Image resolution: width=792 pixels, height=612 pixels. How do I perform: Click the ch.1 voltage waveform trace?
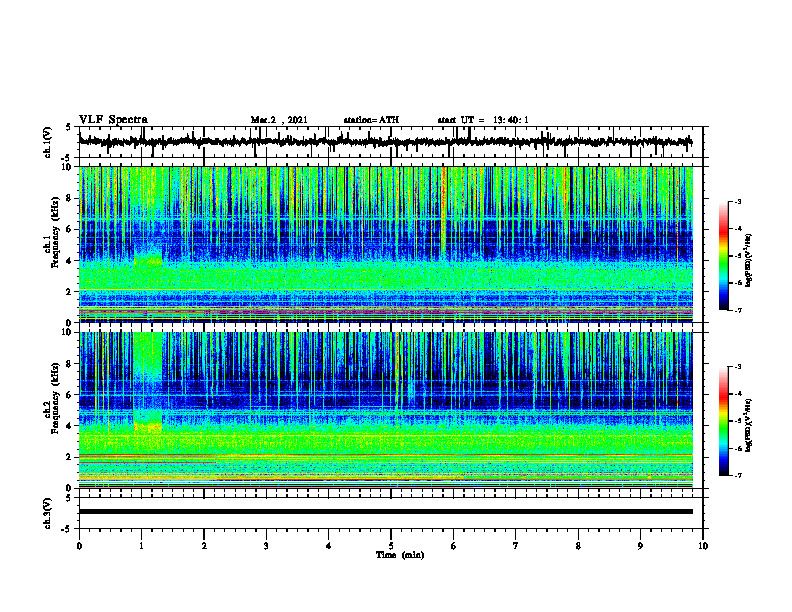pos(385,141)
